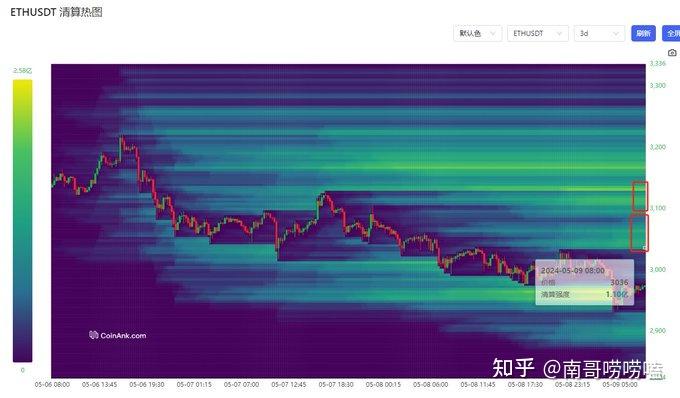The height and width of the screenshot is (398, 680).
Task: Click the tooltip showing 2024-05-09 08:00
Action: click(584, 282)
